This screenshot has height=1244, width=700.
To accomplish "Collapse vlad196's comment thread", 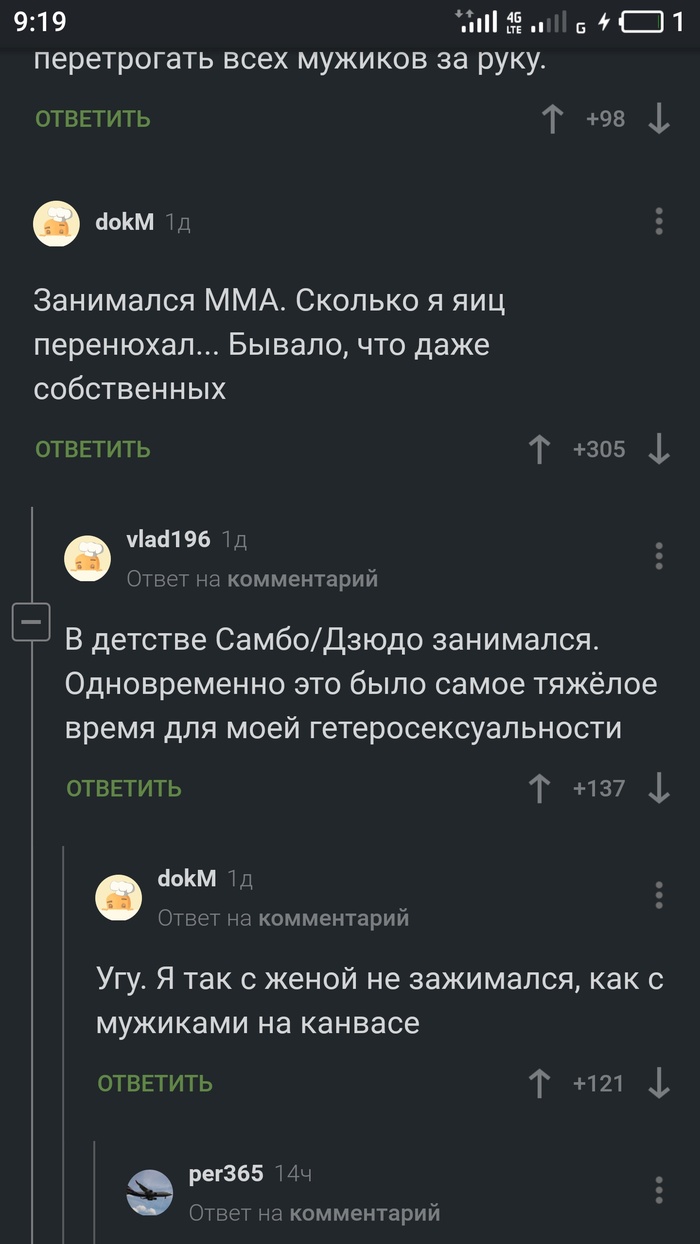I will click(32, 621).
